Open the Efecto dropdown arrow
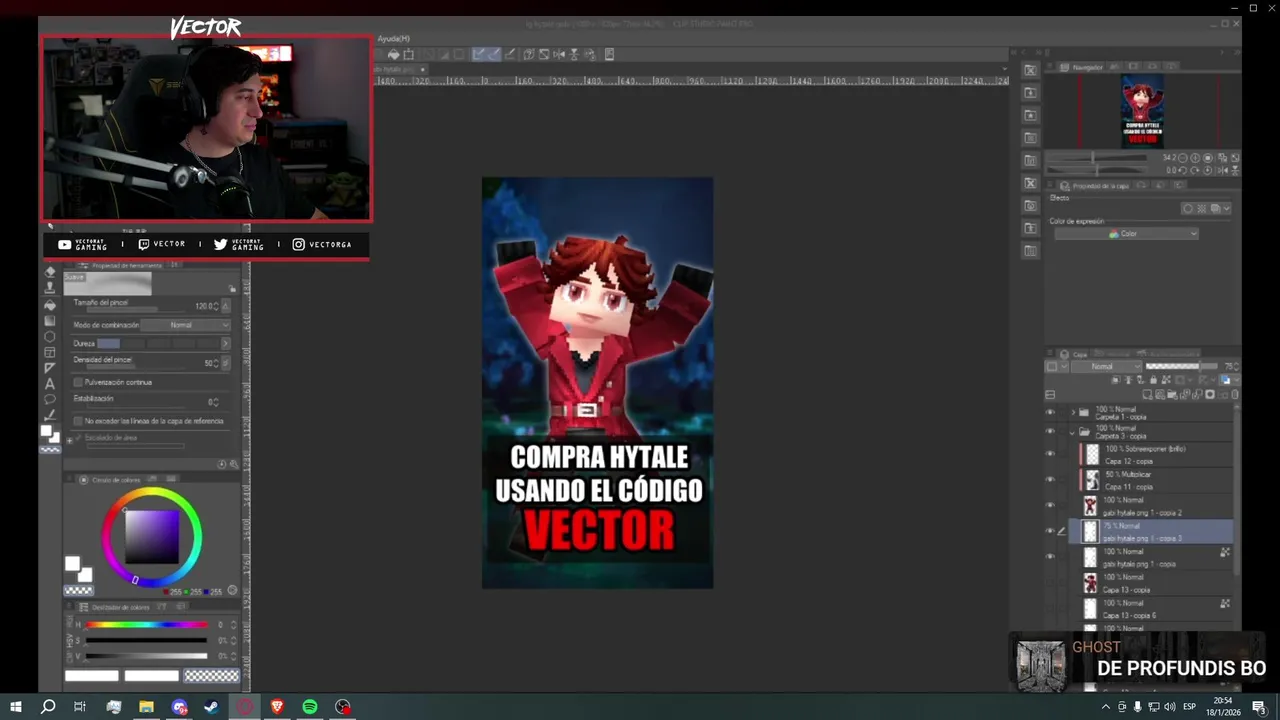This screenshot has height=720, width=1280. pyautogui.click(x=1226, y=208)
